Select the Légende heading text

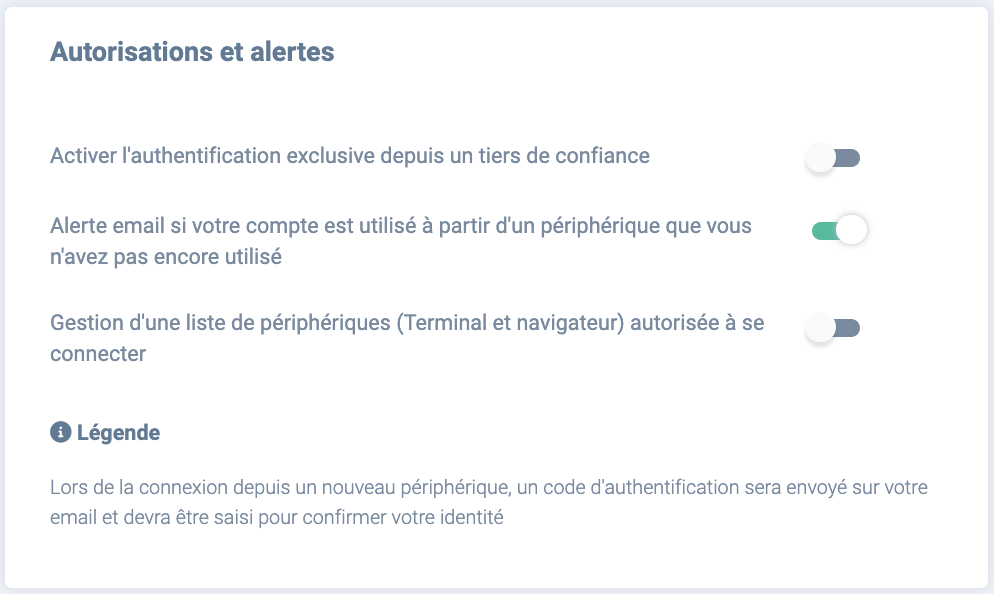tap(119, 433)
